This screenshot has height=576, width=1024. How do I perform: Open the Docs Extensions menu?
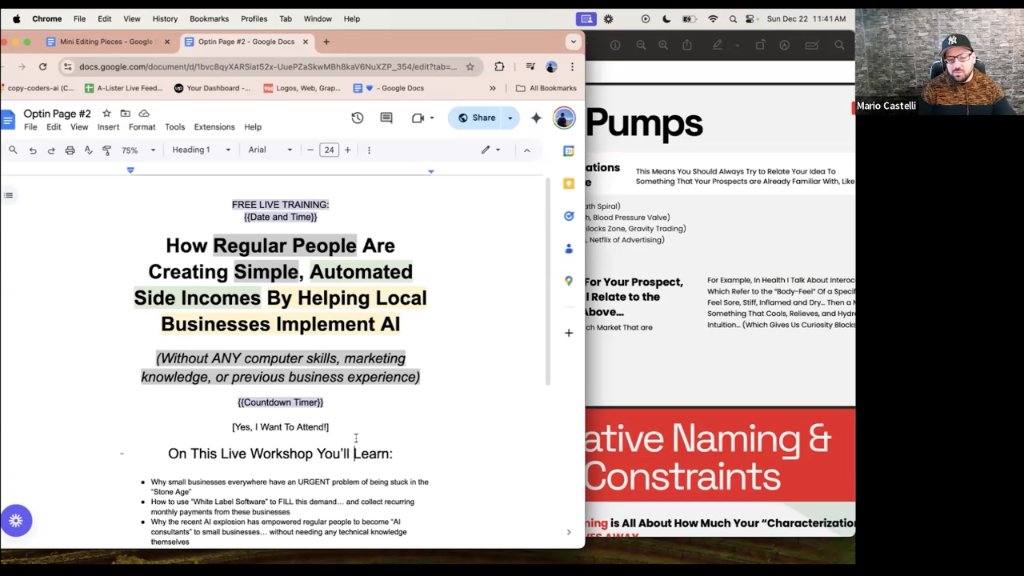coord(214,127)
